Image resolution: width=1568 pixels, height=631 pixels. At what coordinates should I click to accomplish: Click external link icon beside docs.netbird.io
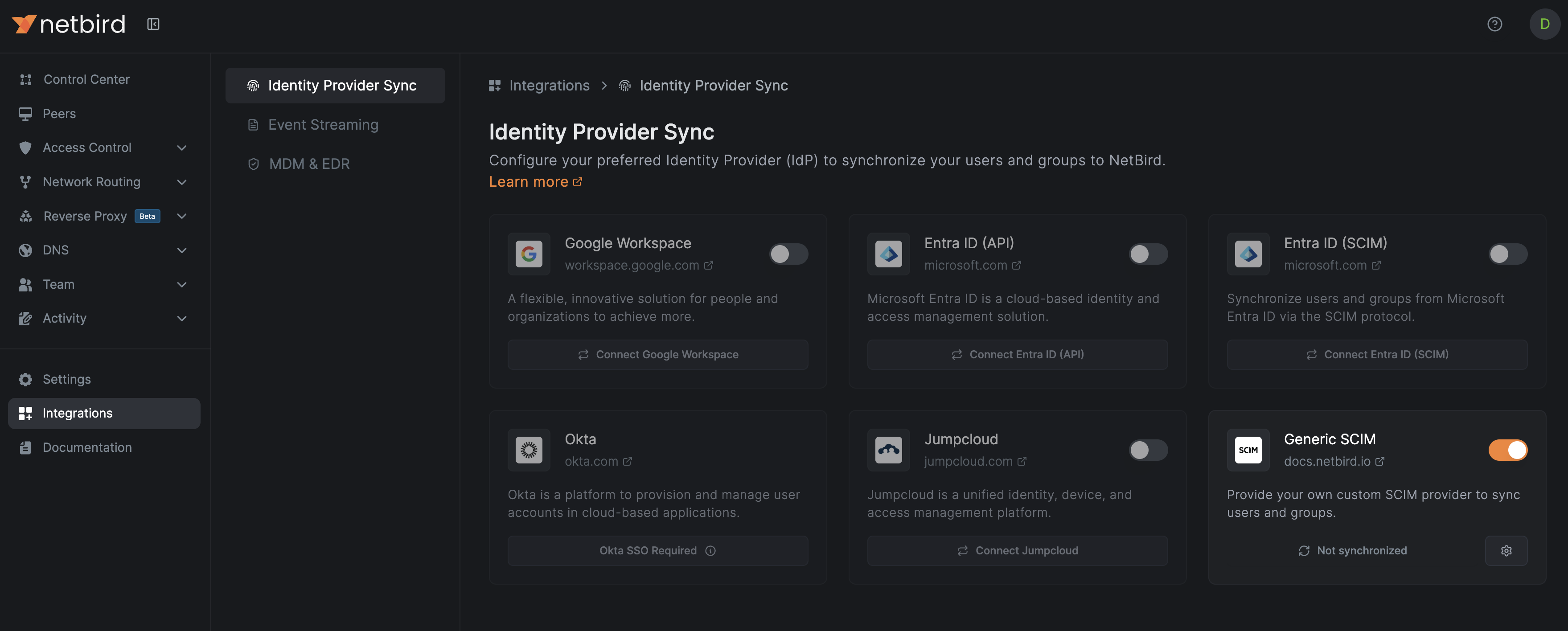coord(1380,461)
